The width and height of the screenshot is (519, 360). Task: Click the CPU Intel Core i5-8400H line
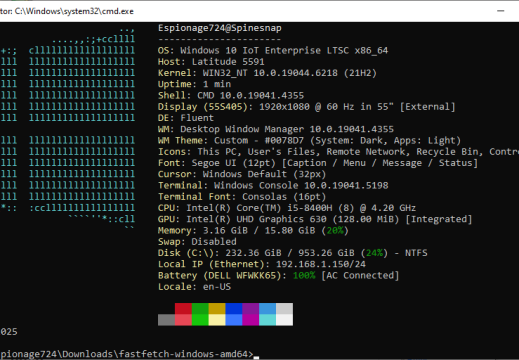(287, 208)
